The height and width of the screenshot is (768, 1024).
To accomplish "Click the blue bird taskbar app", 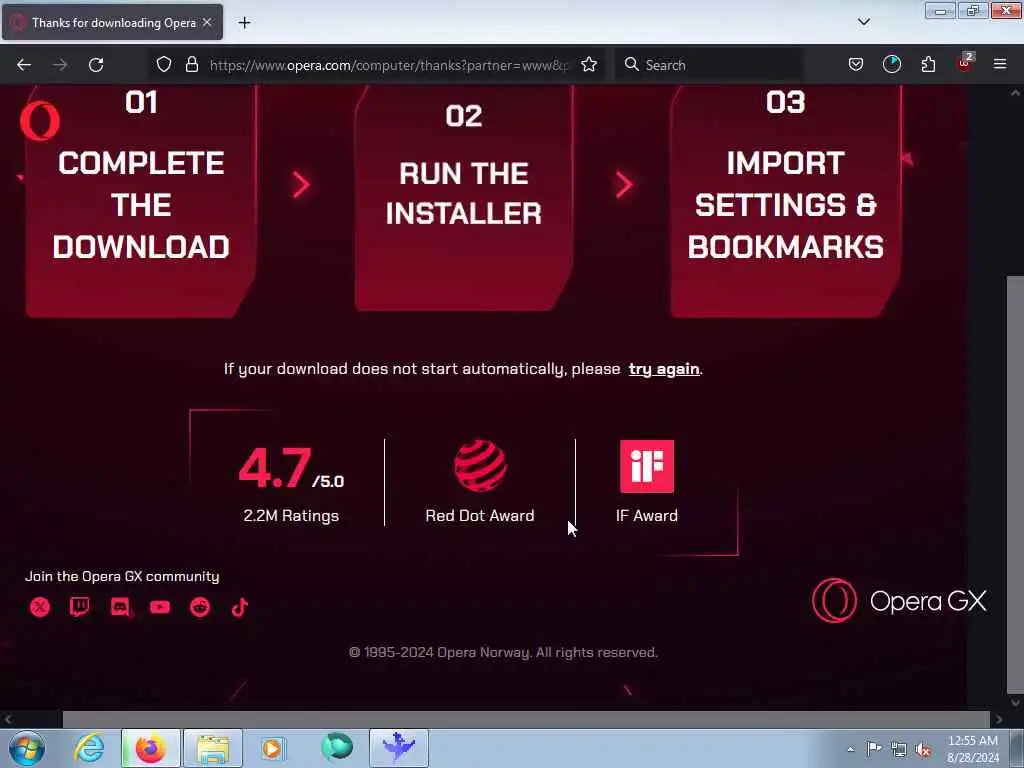I will tap(399, 748).
